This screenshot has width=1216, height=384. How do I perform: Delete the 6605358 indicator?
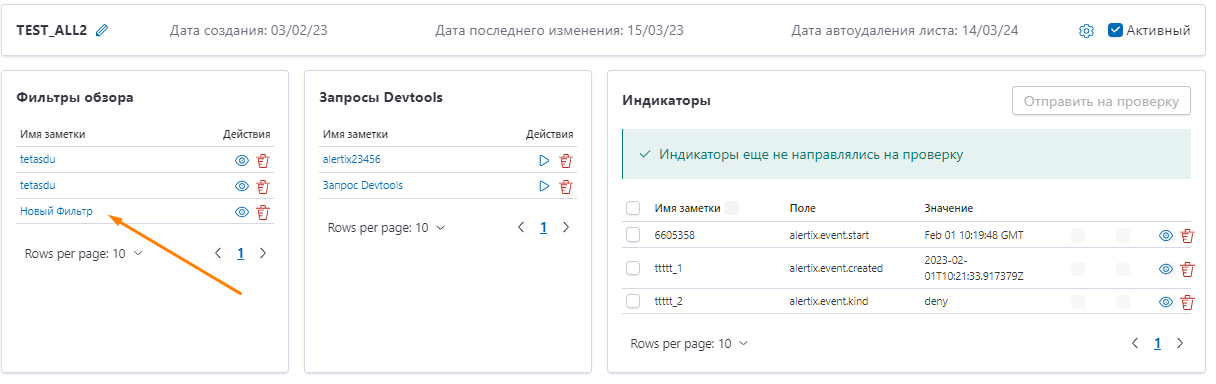click(1188, 236)
